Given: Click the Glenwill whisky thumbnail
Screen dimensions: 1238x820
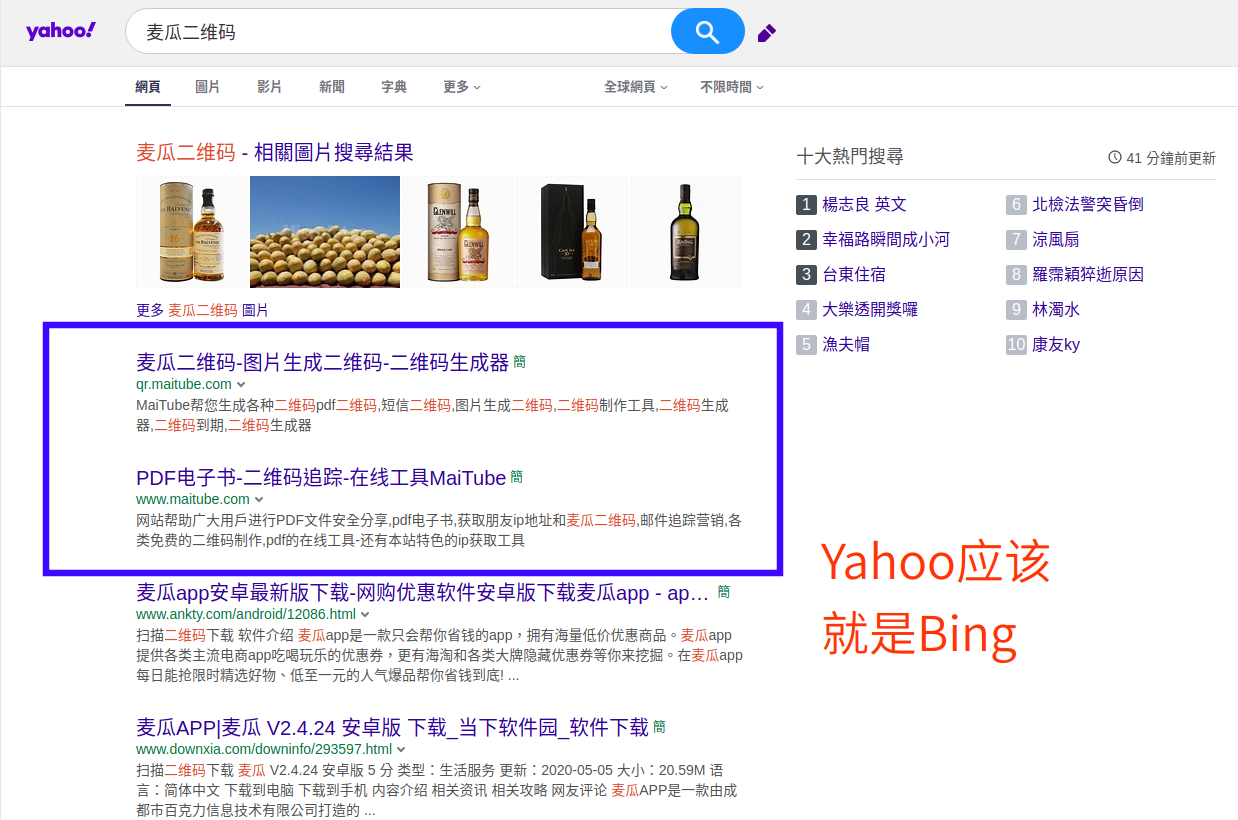Looking at the screenshot, I should 458,232.
